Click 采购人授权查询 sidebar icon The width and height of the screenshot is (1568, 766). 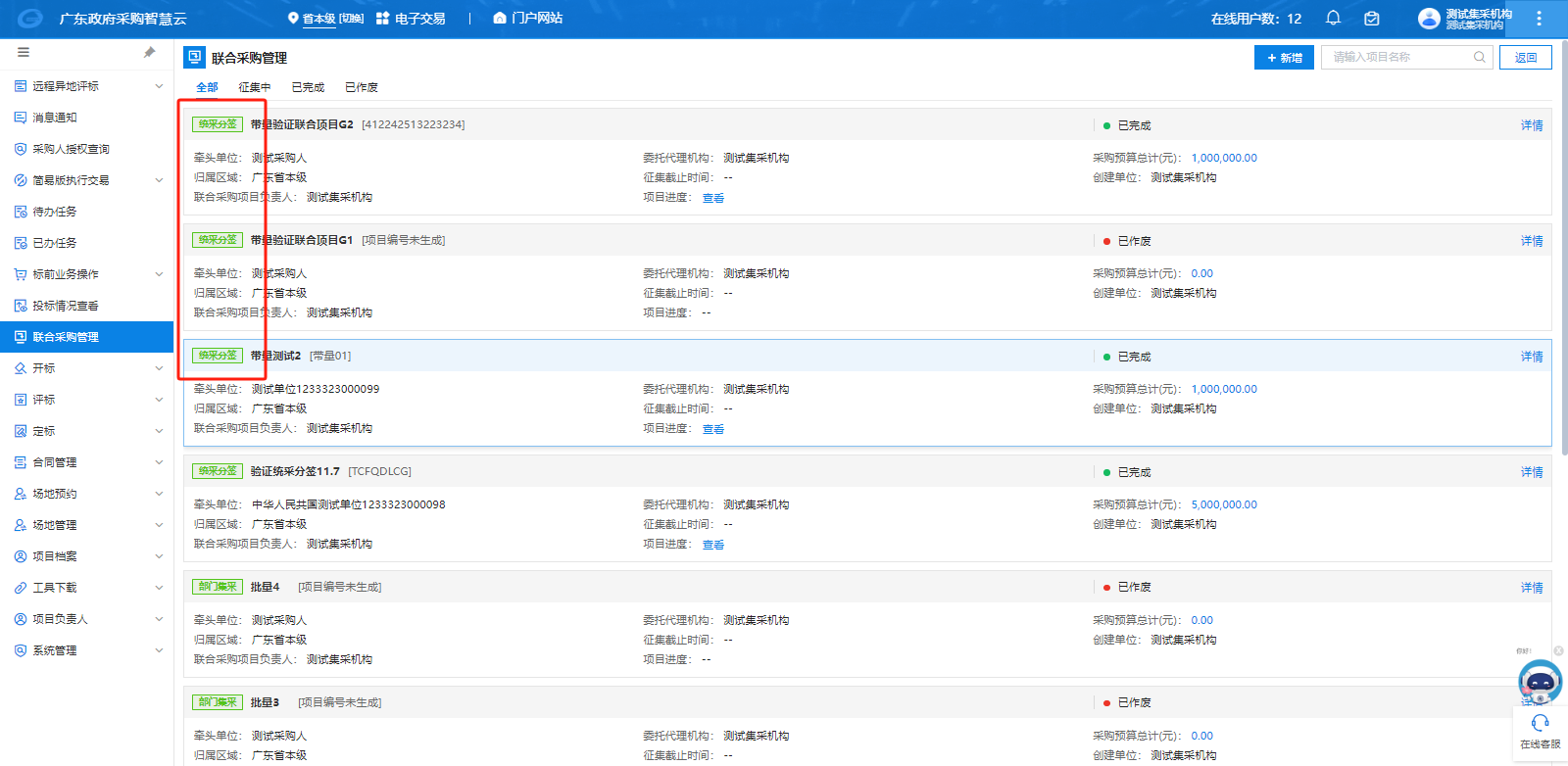point(21,149)
